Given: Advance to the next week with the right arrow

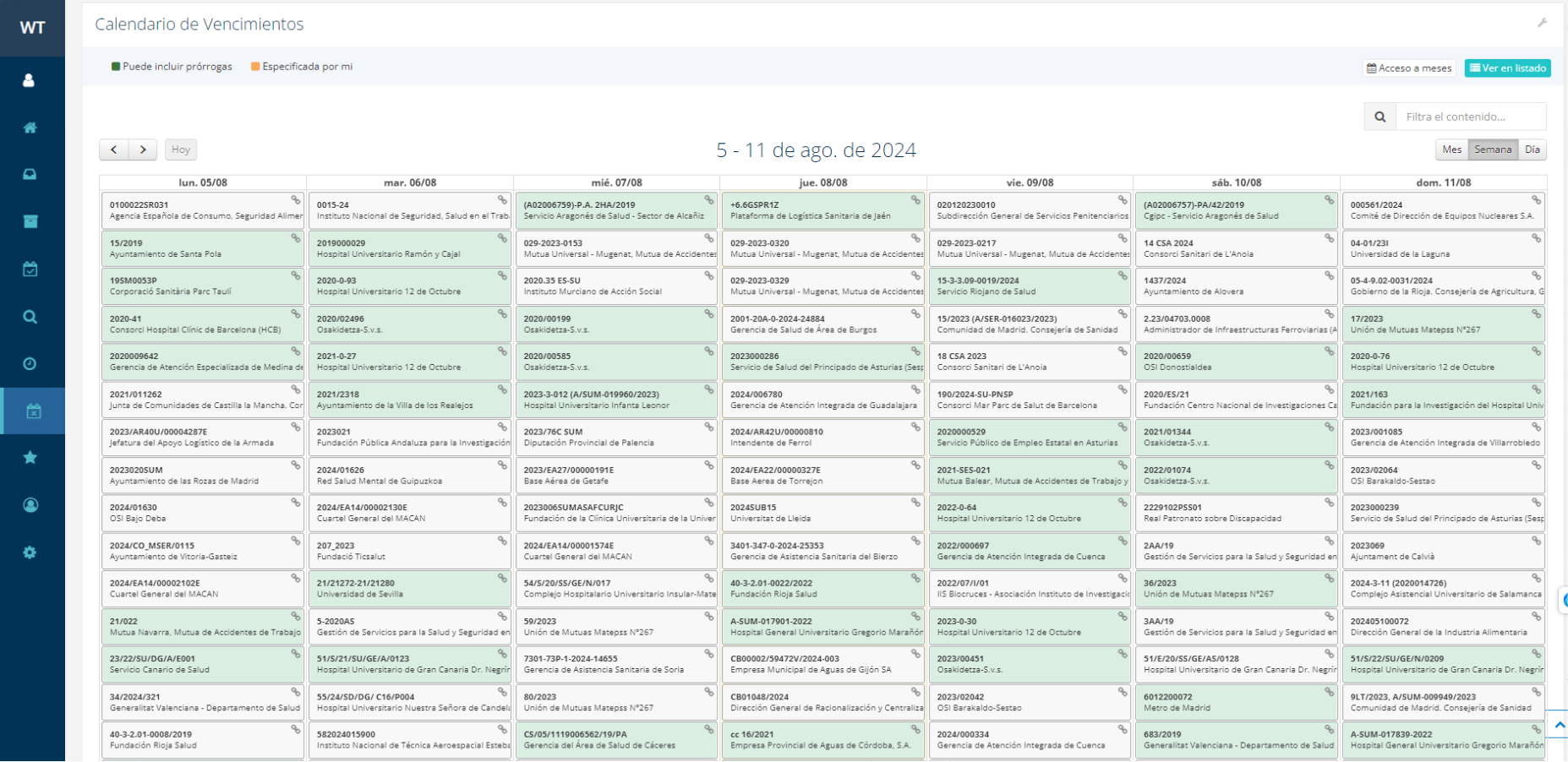Looking at the screenshot, I should tap(143, 150).
